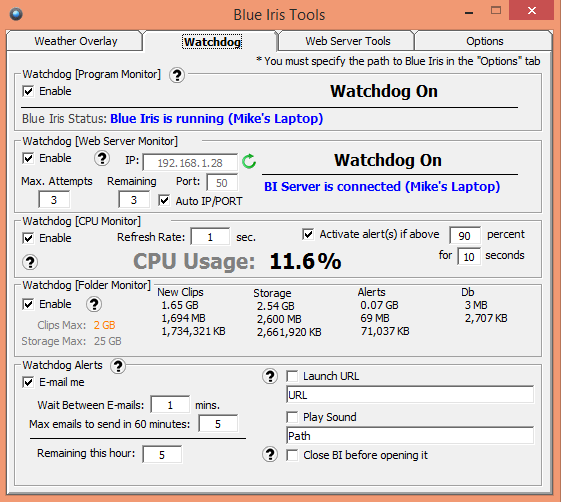Enable Play Sound checkbox
Screen dimensions: 561x502
coord(292,417)
